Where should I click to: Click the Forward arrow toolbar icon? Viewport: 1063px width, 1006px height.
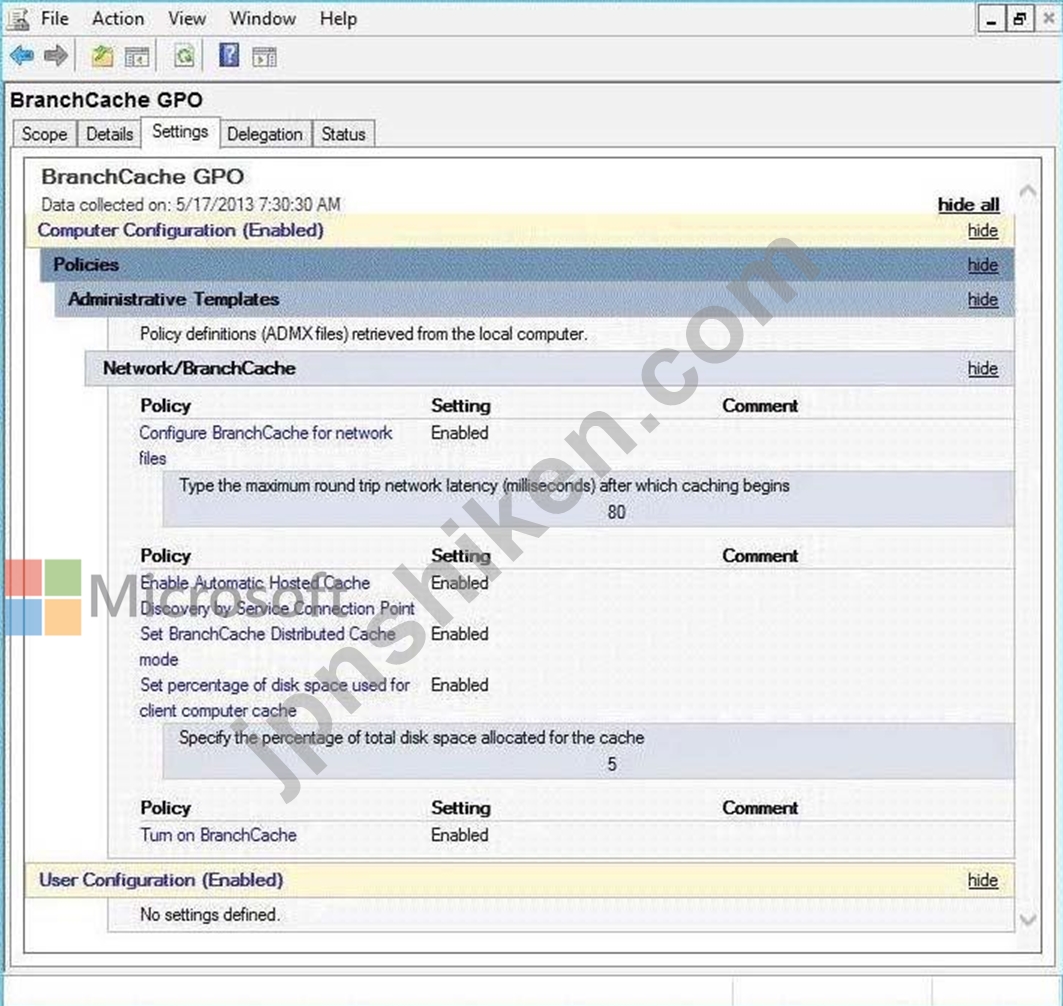56,56
